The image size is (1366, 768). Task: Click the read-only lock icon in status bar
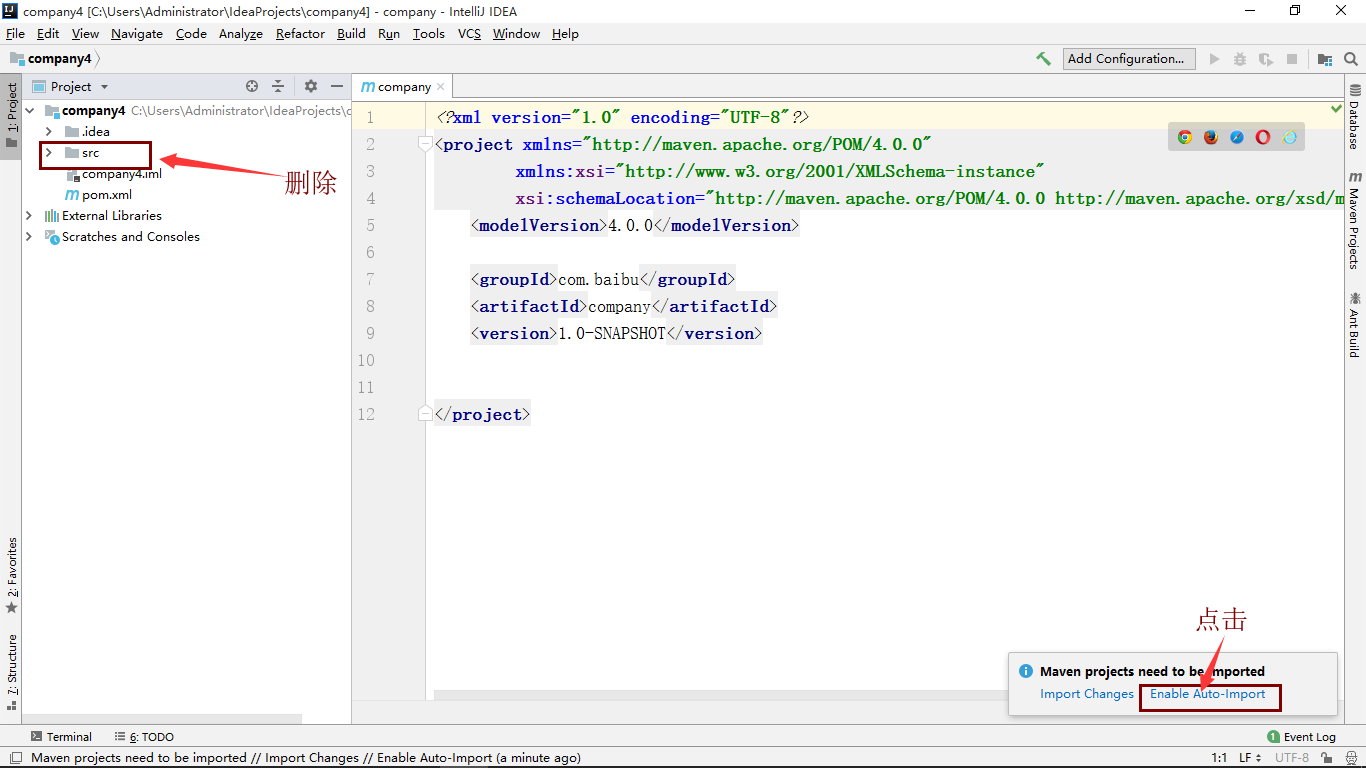coord(1328,758)
